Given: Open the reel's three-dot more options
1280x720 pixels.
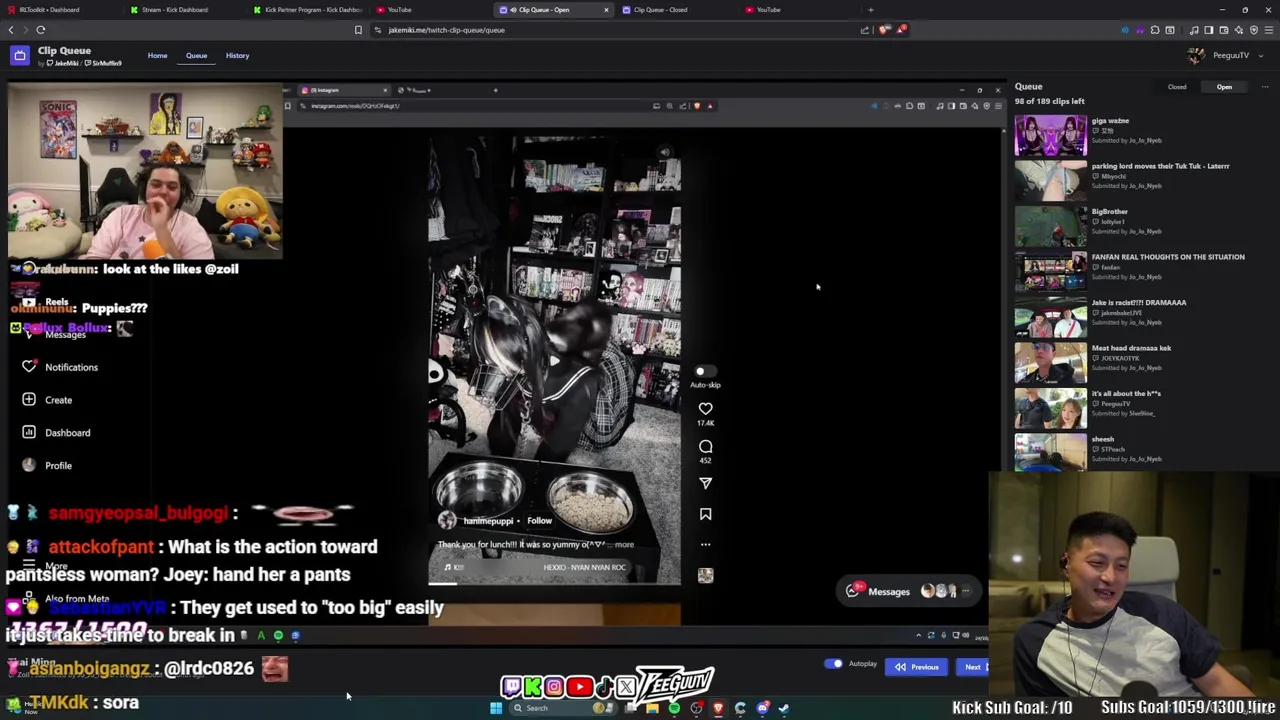Looking at the screenshot, I should pos(705,545).
